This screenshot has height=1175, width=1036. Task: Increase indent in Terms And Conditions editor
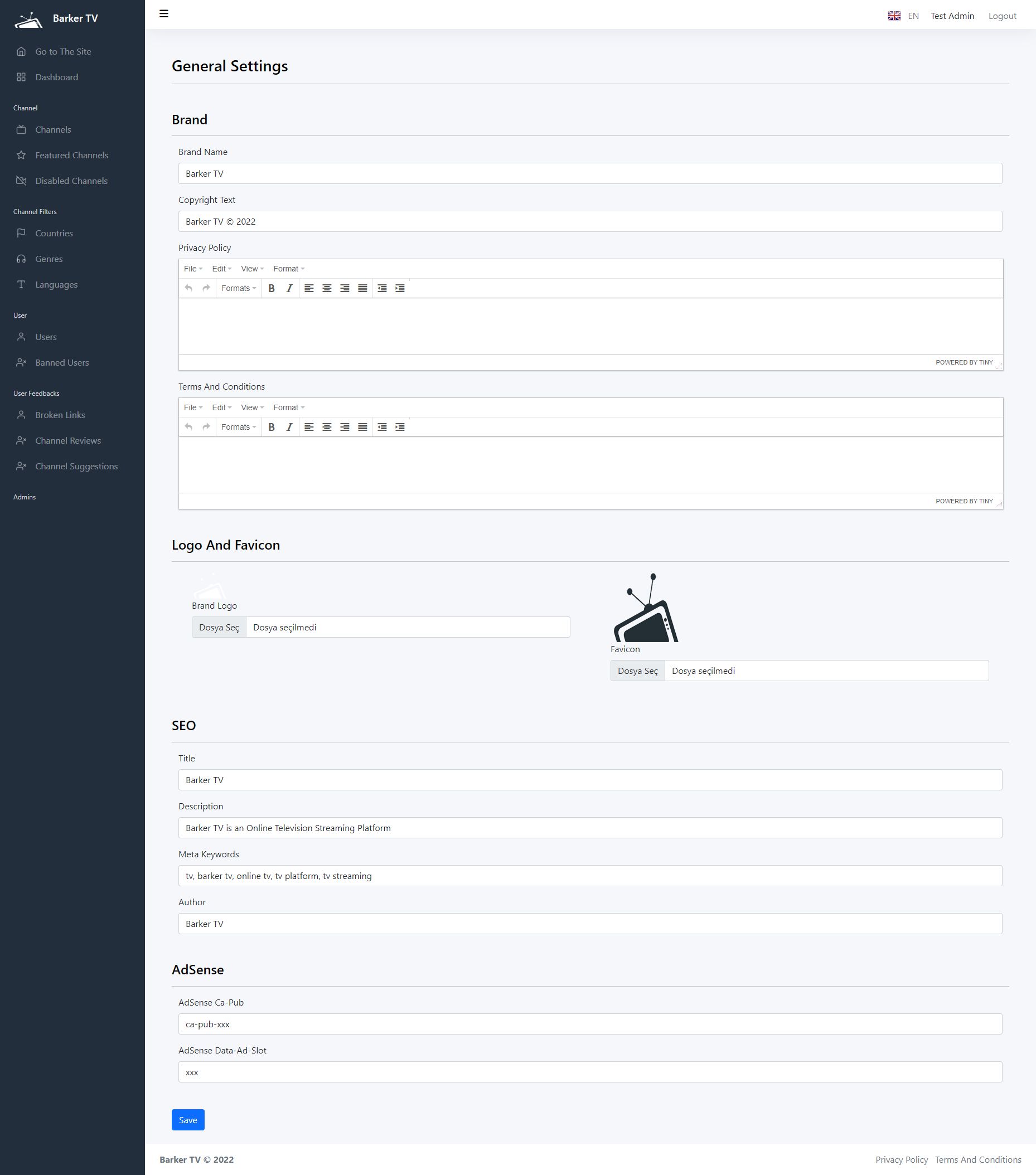click(400, 427)
